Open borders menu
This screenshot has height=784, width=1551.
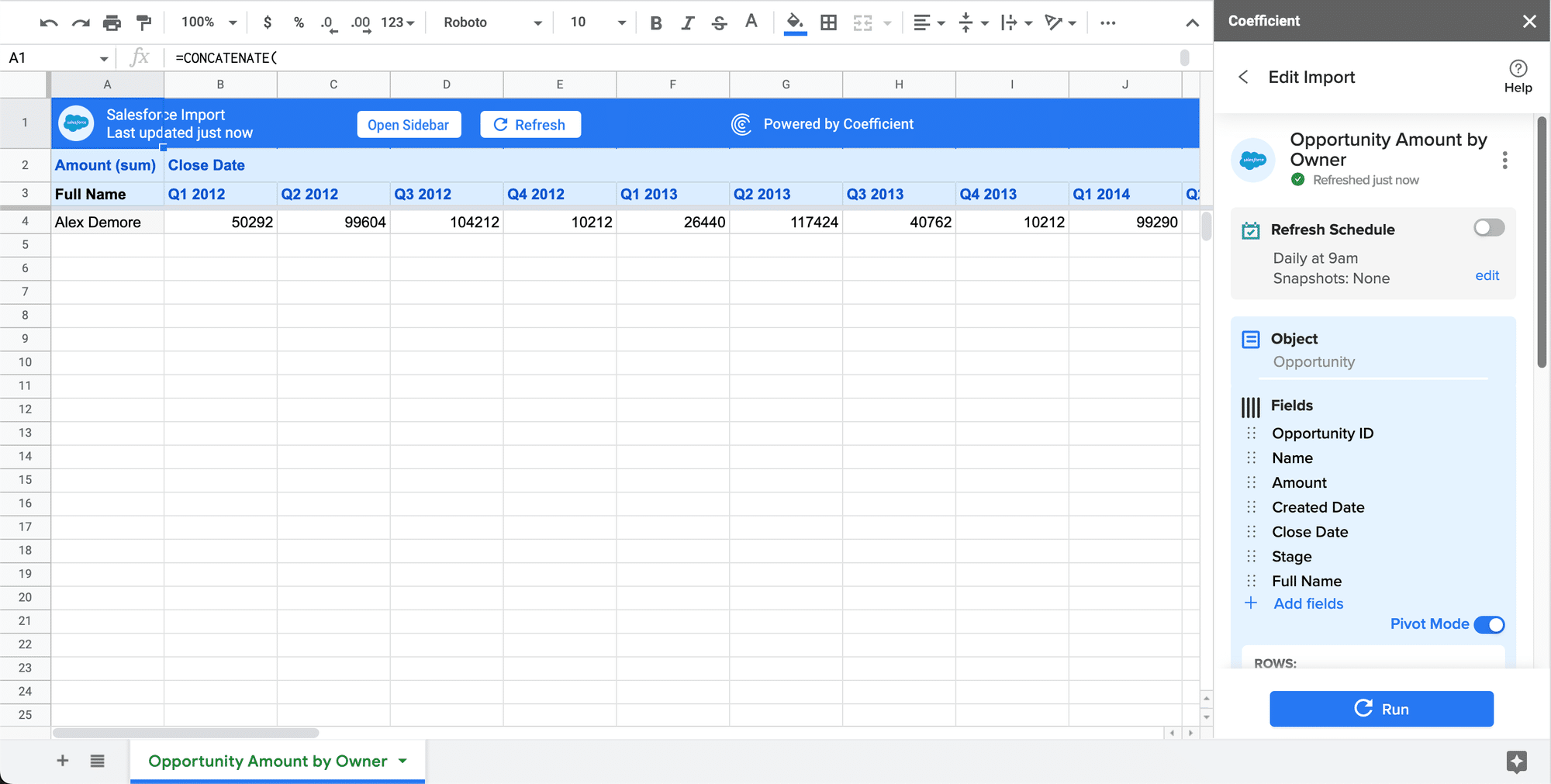(829, 22)
